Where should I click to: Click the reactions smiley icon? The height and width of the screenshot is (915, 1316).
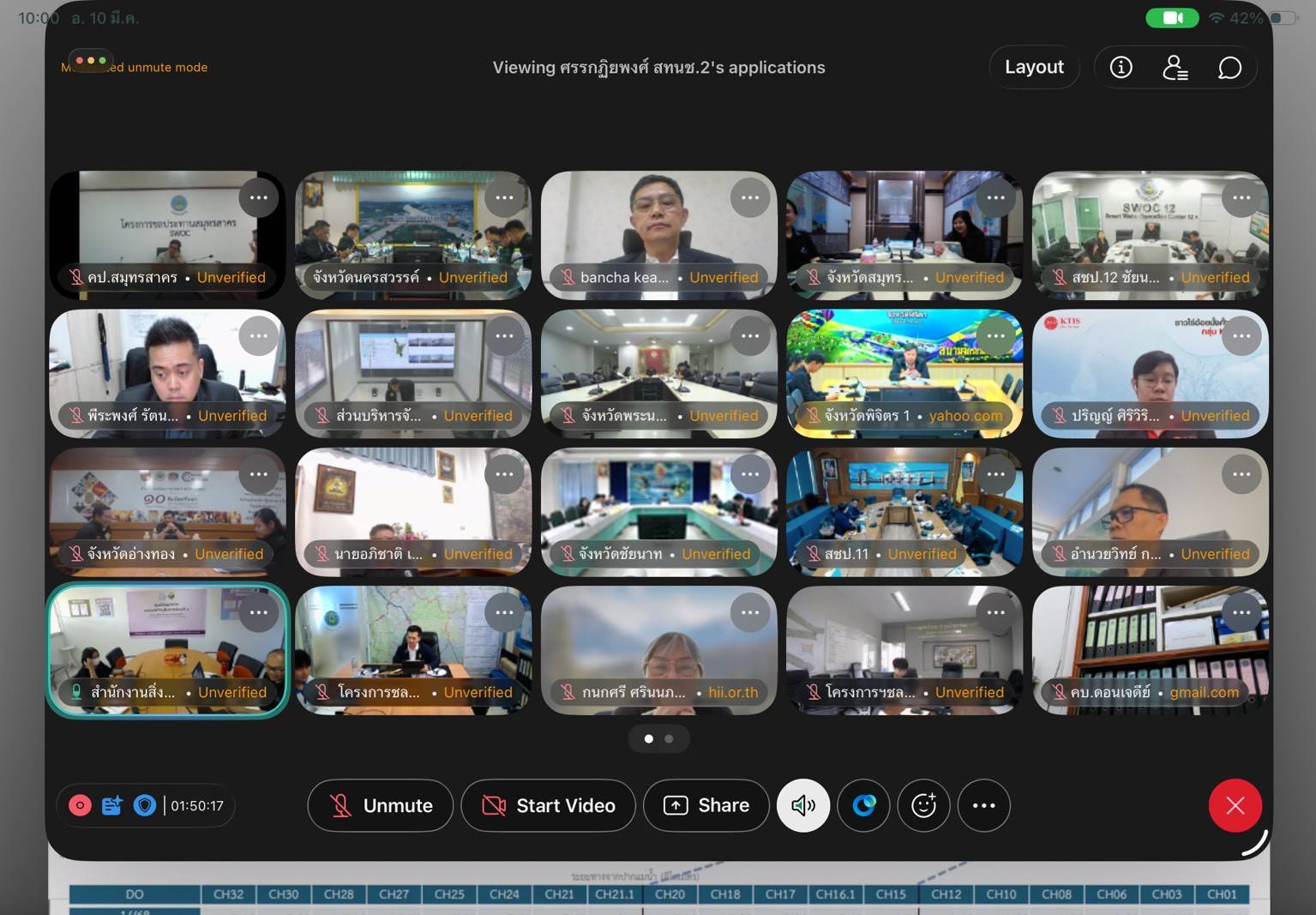pos(923,805)
